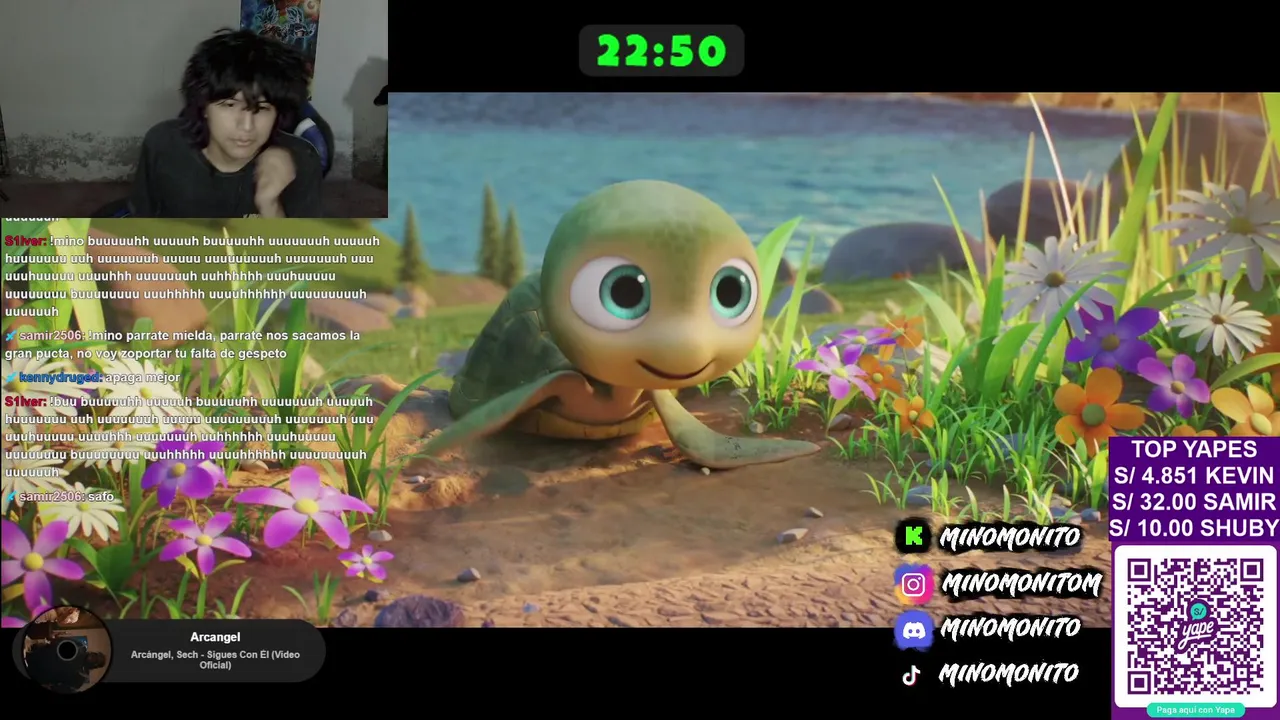The width and height of the screenshot is (1280, 720).
Task: Click the Discord logo icon
Action: pyautogui.click(x=913, y=630)
